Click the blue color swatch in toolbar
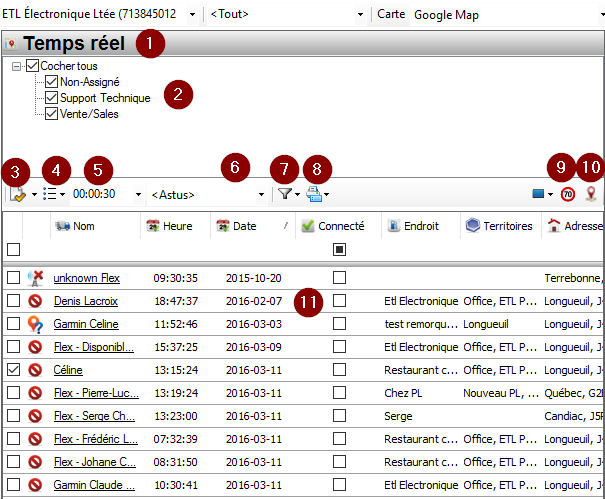 (x=538, y=194)
